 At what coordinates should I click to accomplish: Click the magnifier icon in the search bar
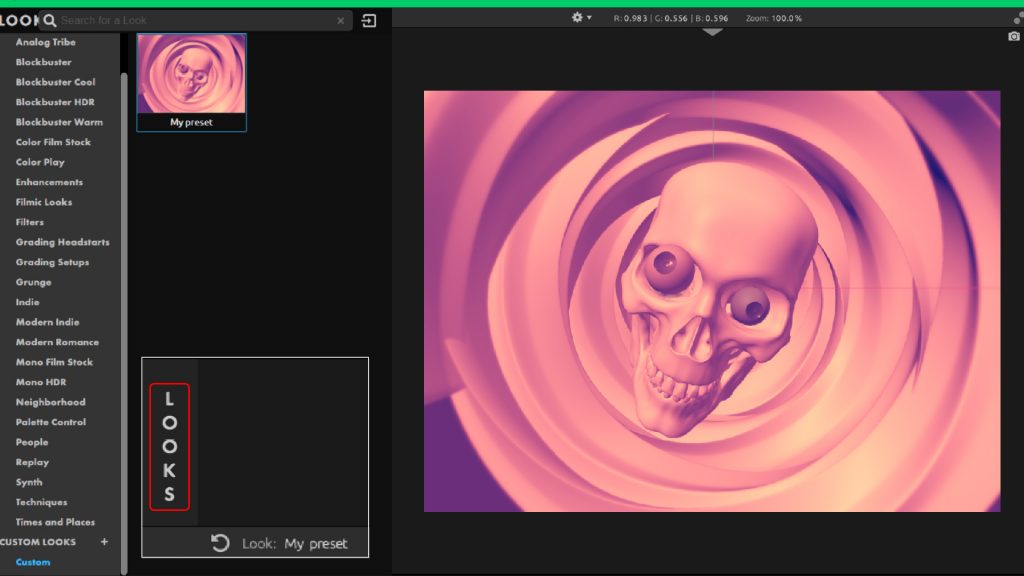[49, 20]
